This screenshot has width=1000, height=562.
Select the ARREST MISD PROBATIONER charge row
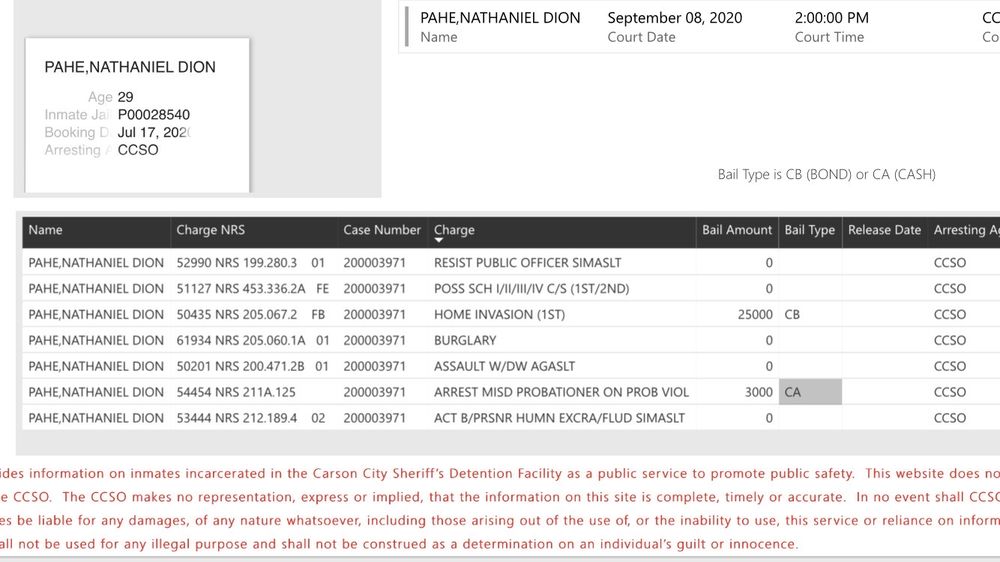click(x=561, y=392)
